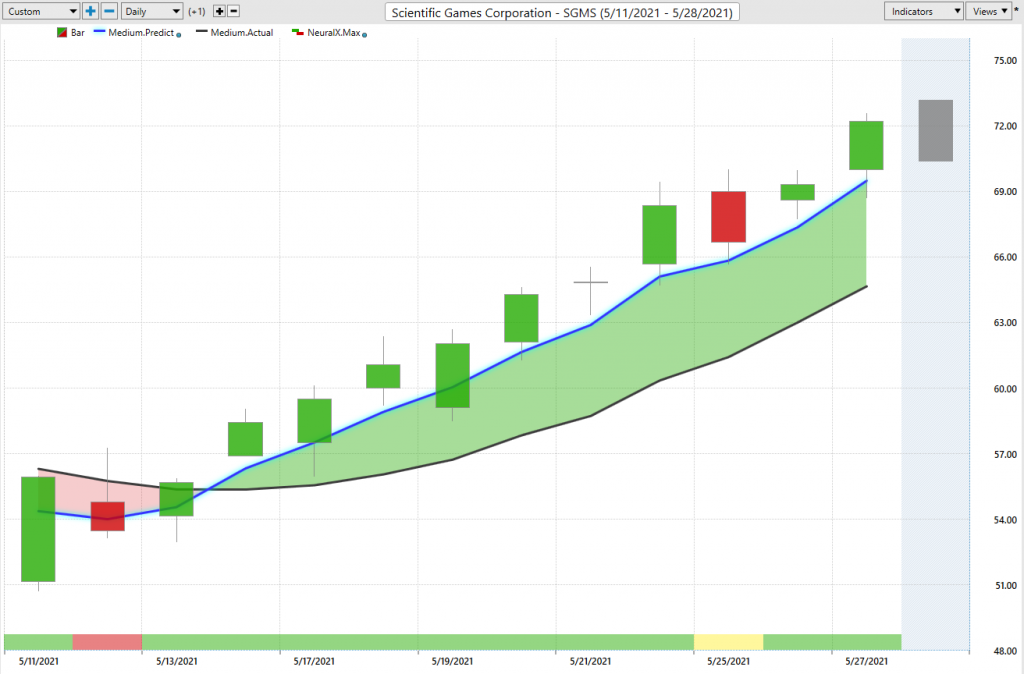The width and height of the screenshot is (1024, 674).
Task: Click the red candlestick near 54.00
Action: click(x=107, y=516)
